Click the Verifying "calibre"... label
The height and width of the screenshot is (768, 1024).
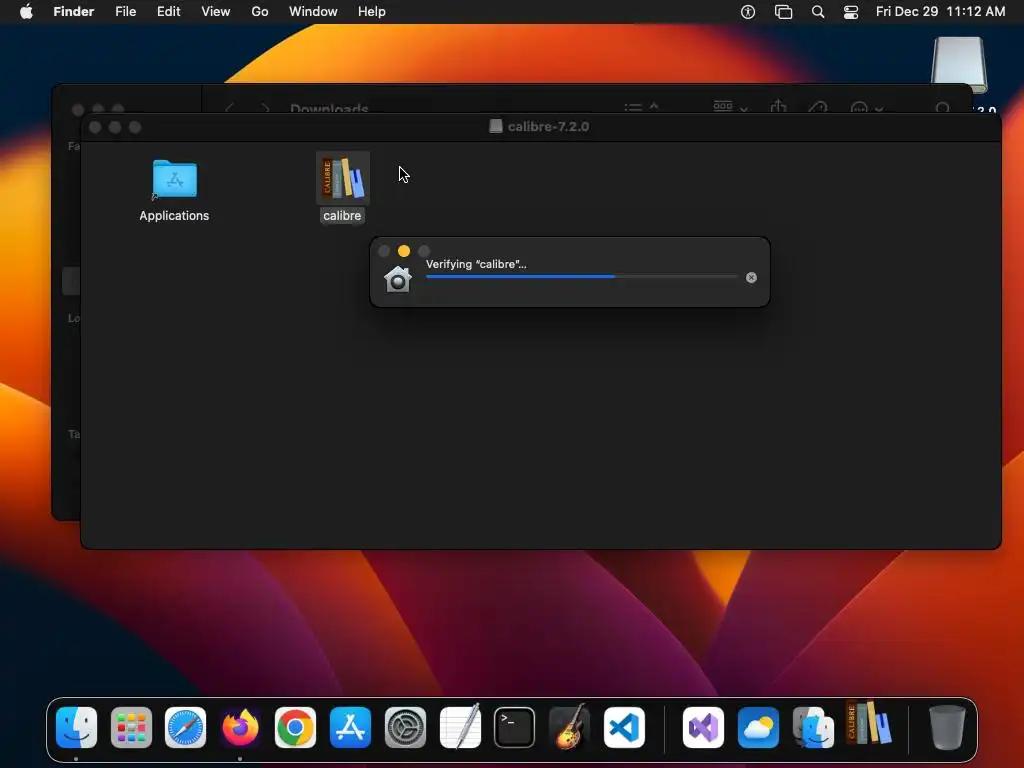pos(476,264)
